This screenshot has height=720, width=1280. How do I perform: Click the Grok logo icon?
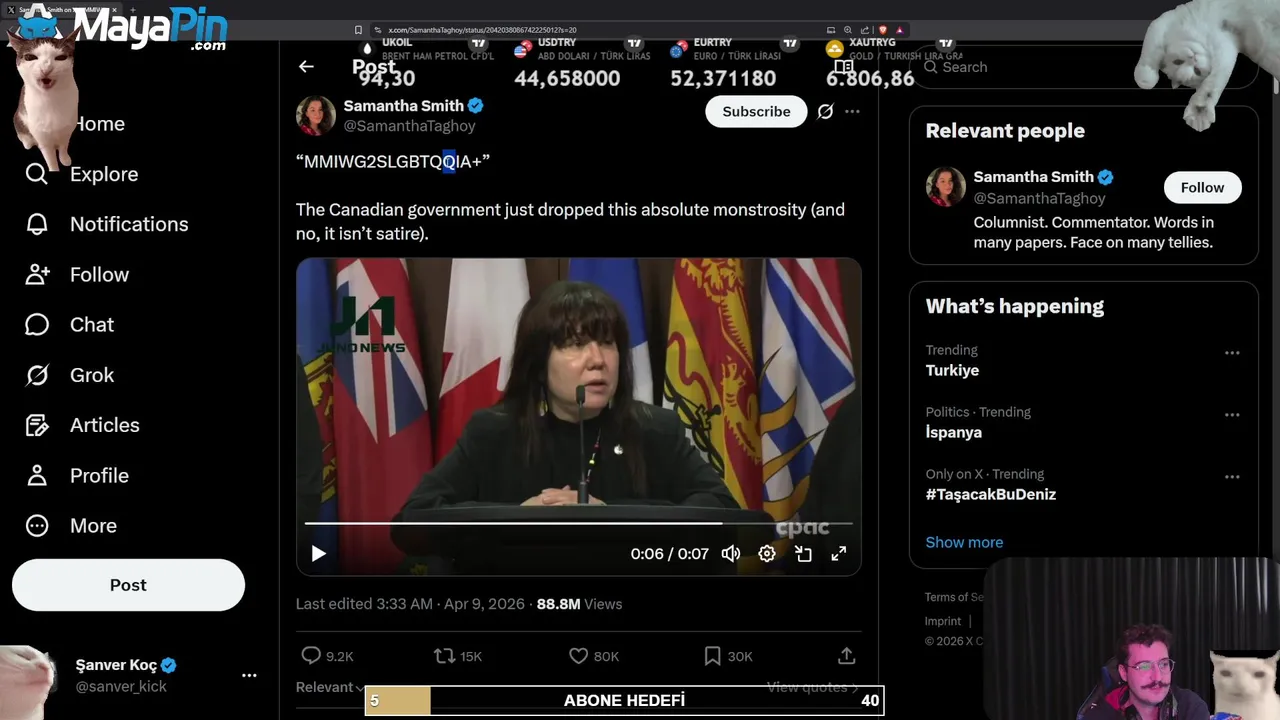37,375
